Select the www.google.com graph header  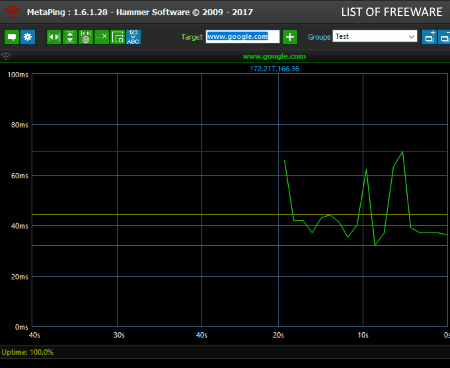(x=274, y=57)
